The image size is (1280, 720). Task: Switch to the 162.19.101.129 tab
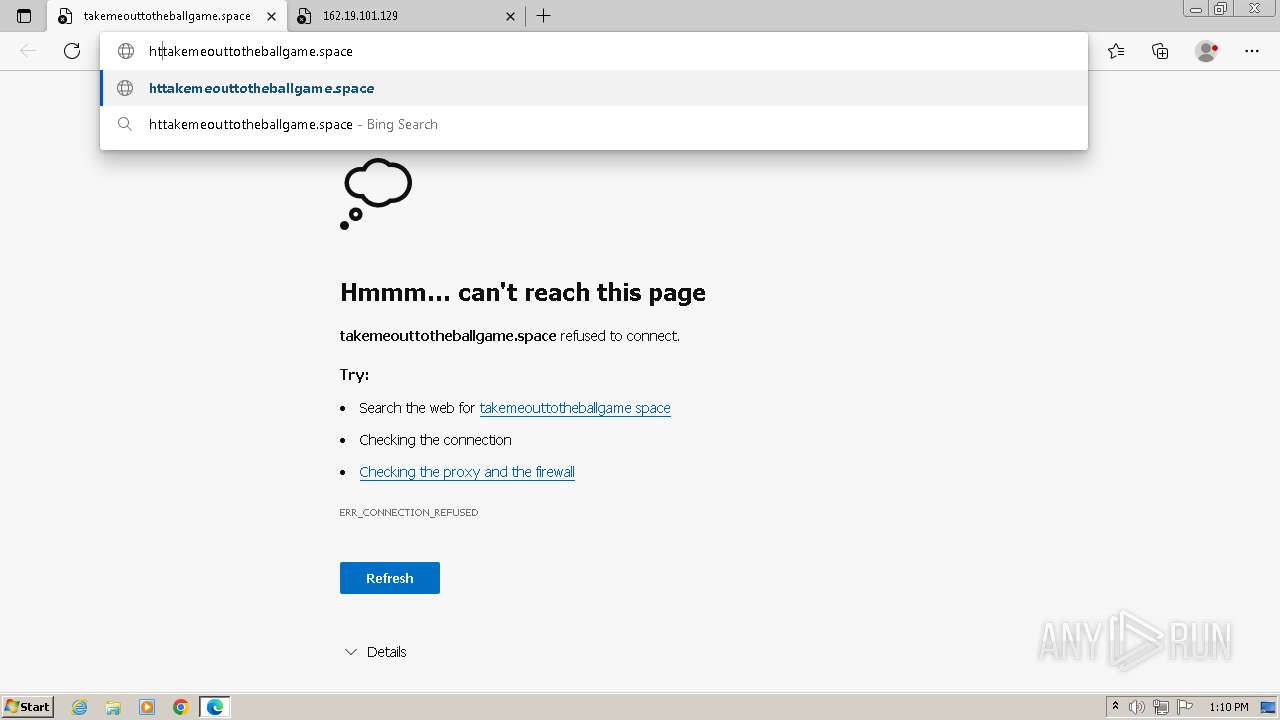pyautogui.click(x=406, y=16)
